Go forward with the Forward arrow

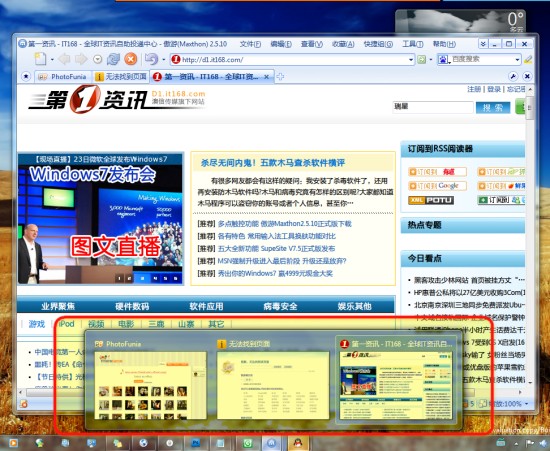click(81, 59)
